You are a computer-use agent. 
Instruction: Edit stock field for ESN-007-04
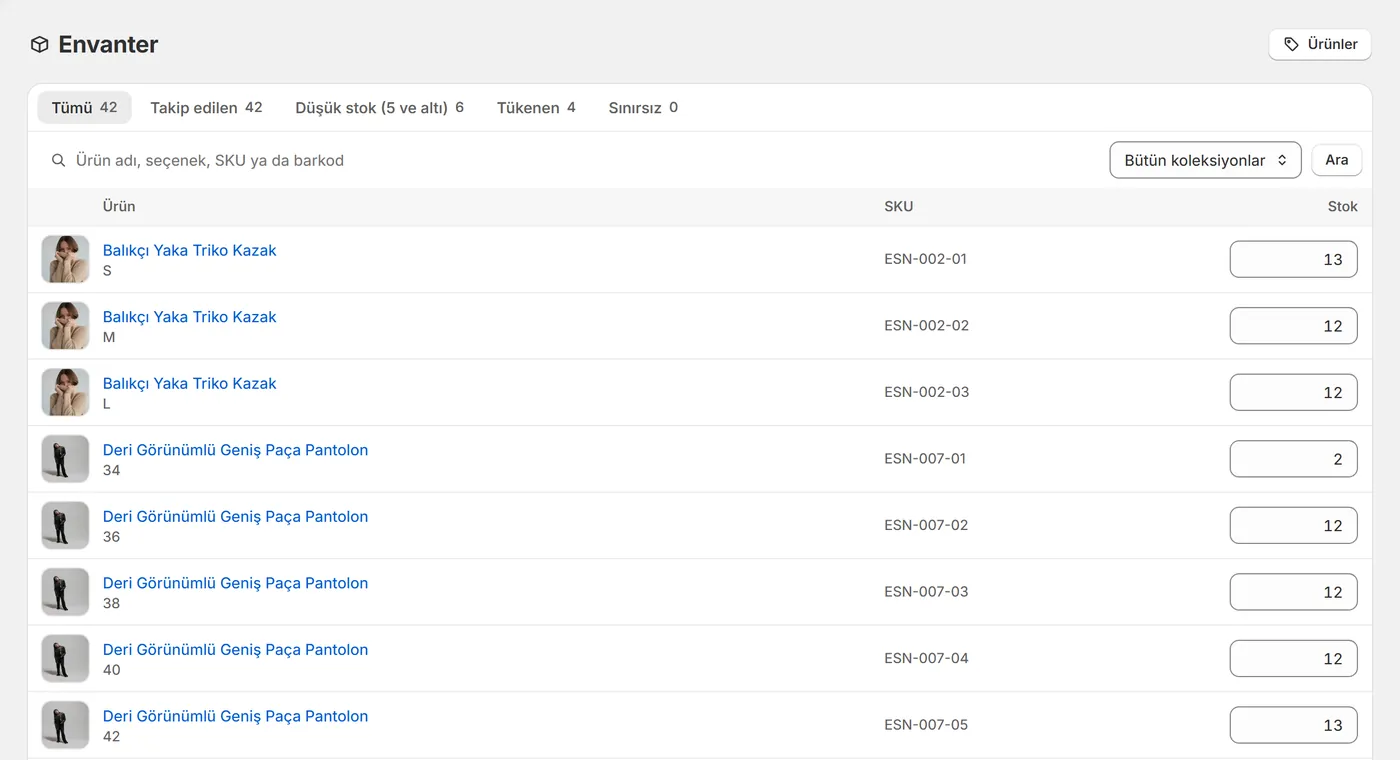1293,658
